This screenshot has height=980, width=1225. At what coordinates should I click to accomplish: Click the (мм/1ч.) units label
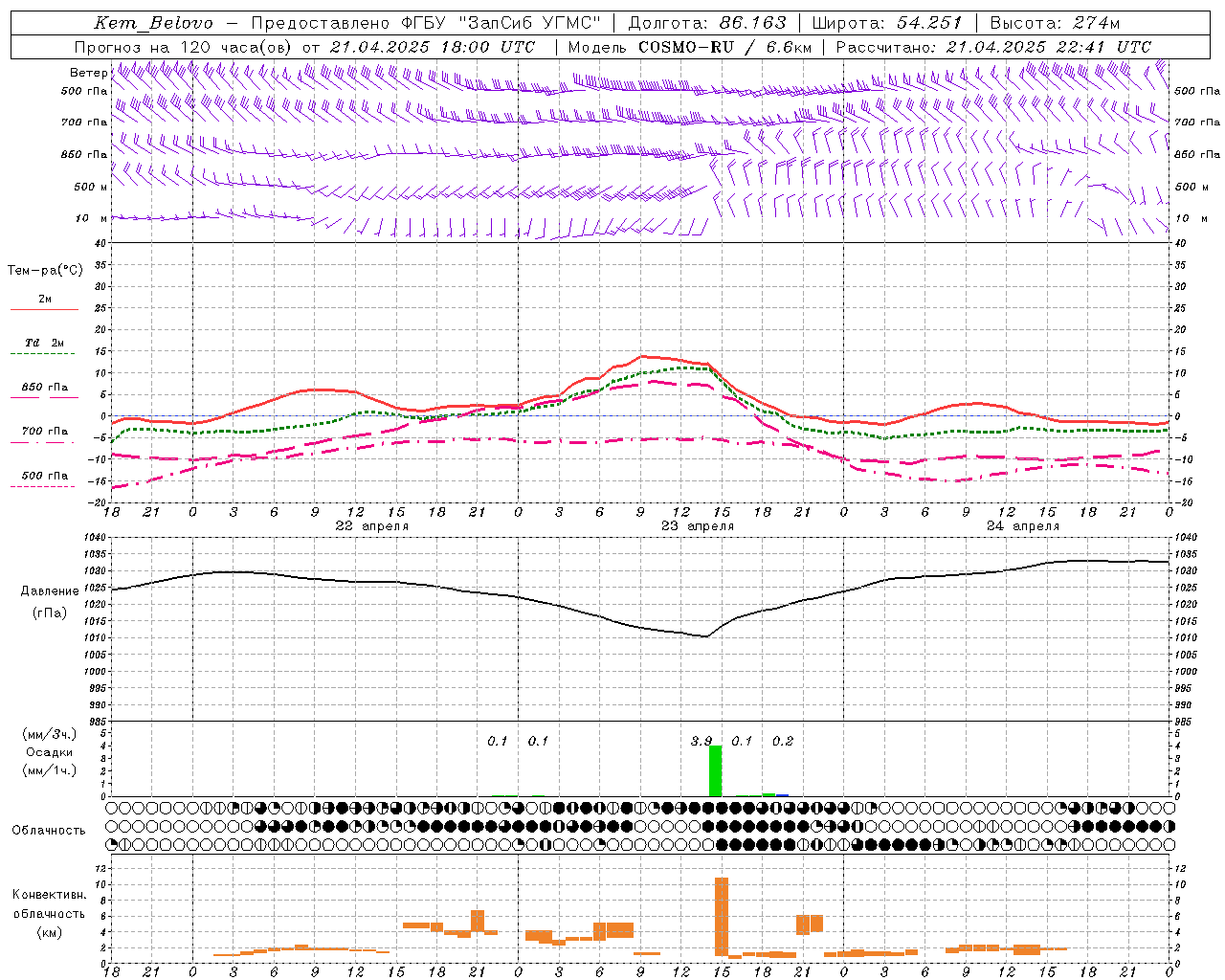[x=50, y=770]
